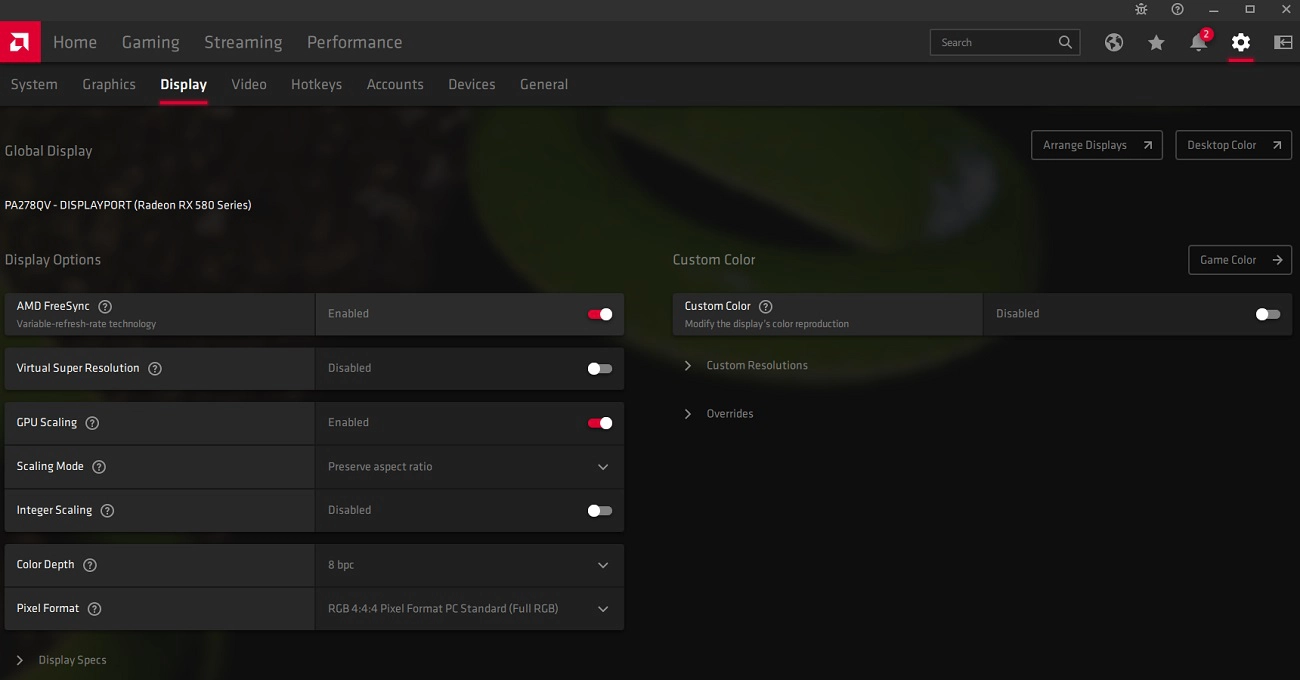Show help for AMD FreeSync

click(x=105, y=307)
